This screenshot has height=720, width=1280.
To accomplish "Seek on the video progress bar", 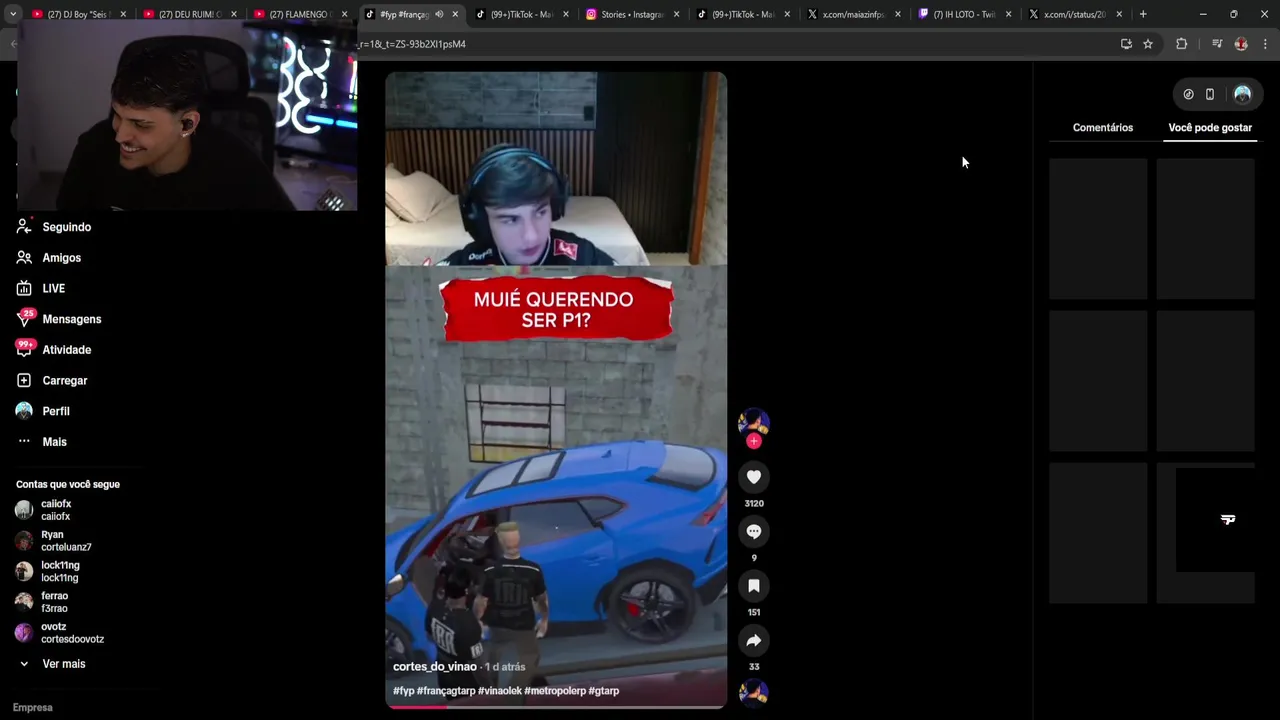I will (x=556, y=706).
